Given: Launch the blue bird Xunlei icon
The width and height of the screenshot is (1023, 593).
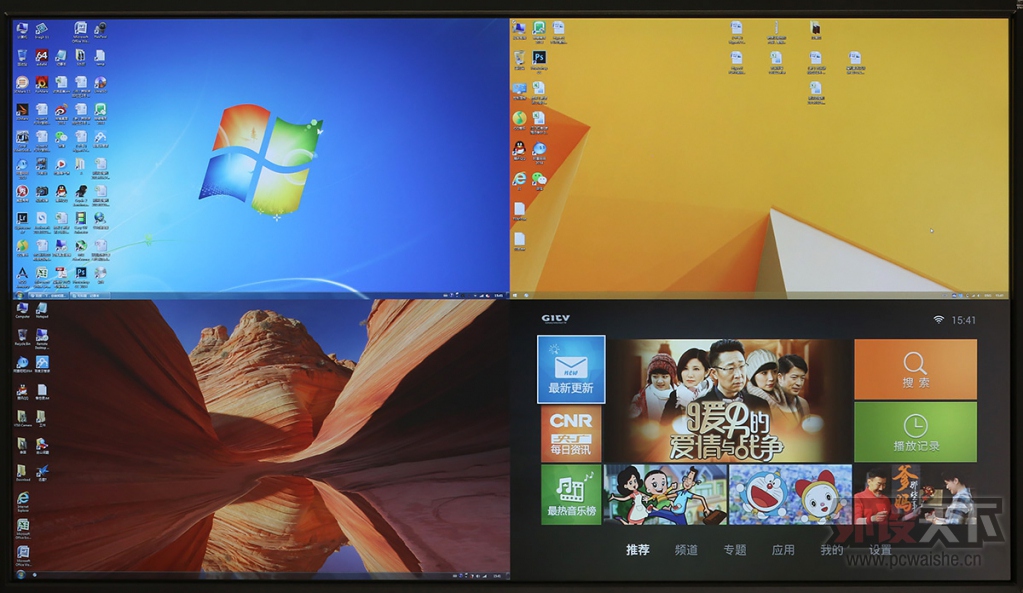Looking at the screenshot, I should [42, 469].
